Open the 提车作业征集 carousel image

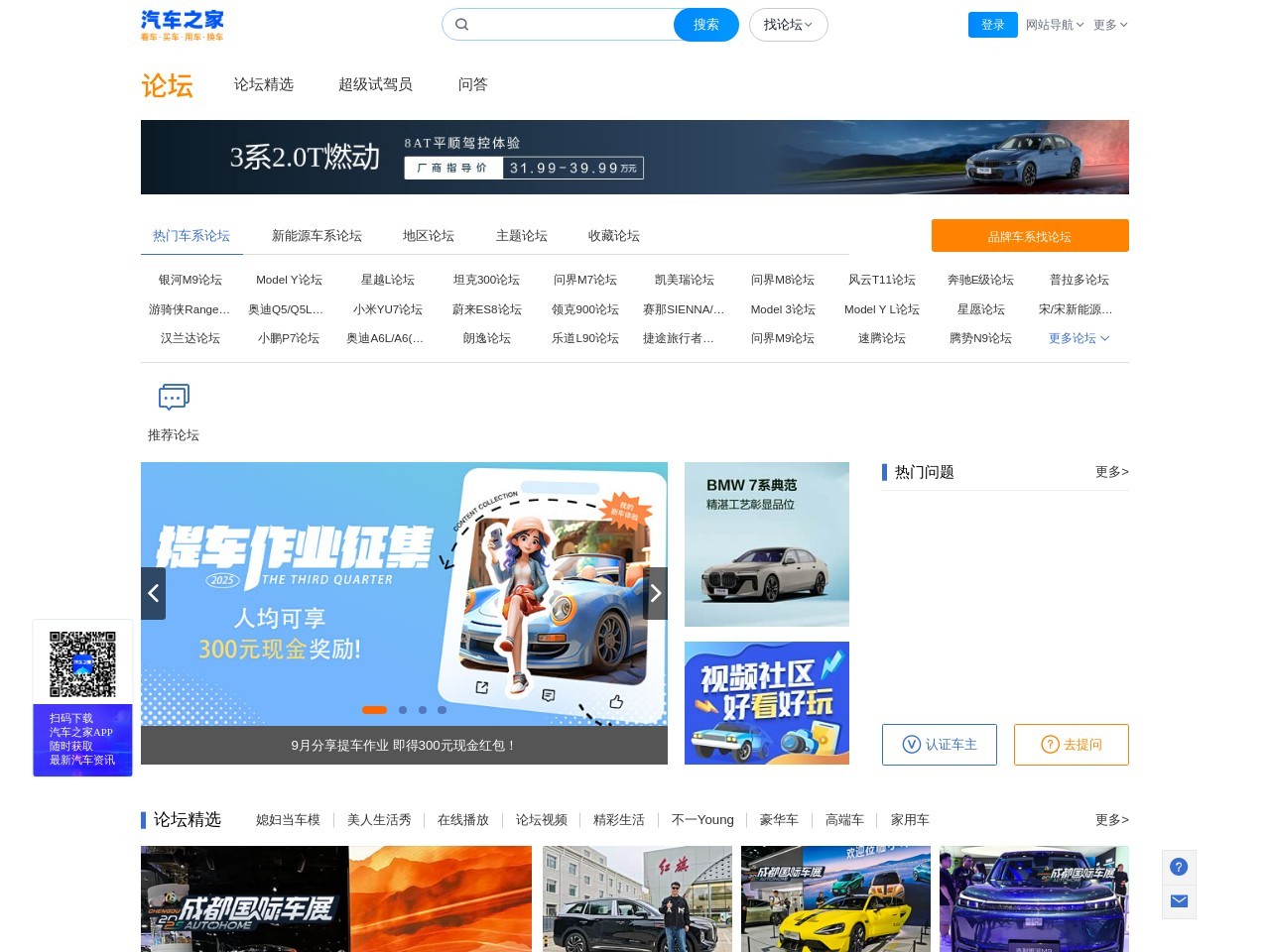coord(404,594)
